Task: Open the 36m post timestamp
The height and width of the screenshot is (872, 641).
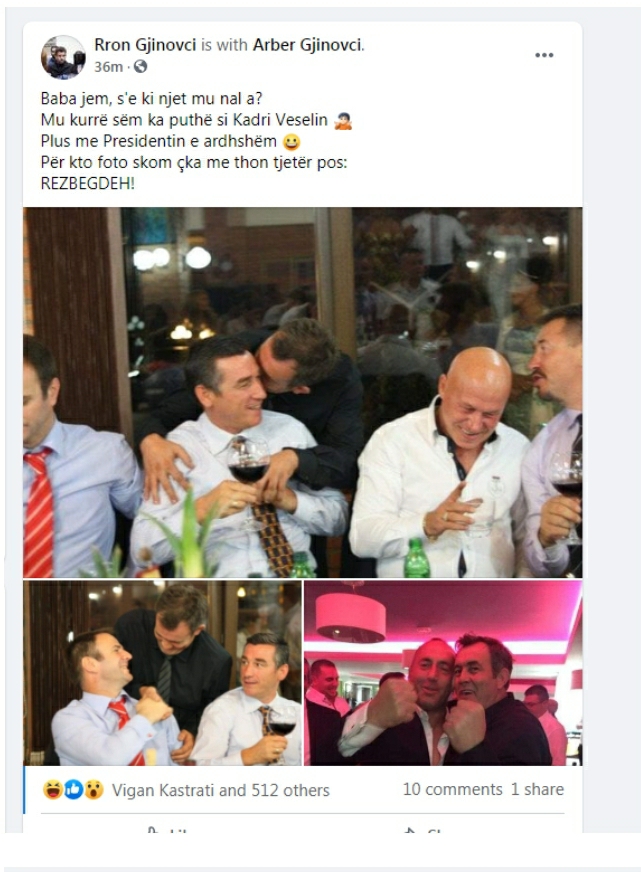Action: 108,67
